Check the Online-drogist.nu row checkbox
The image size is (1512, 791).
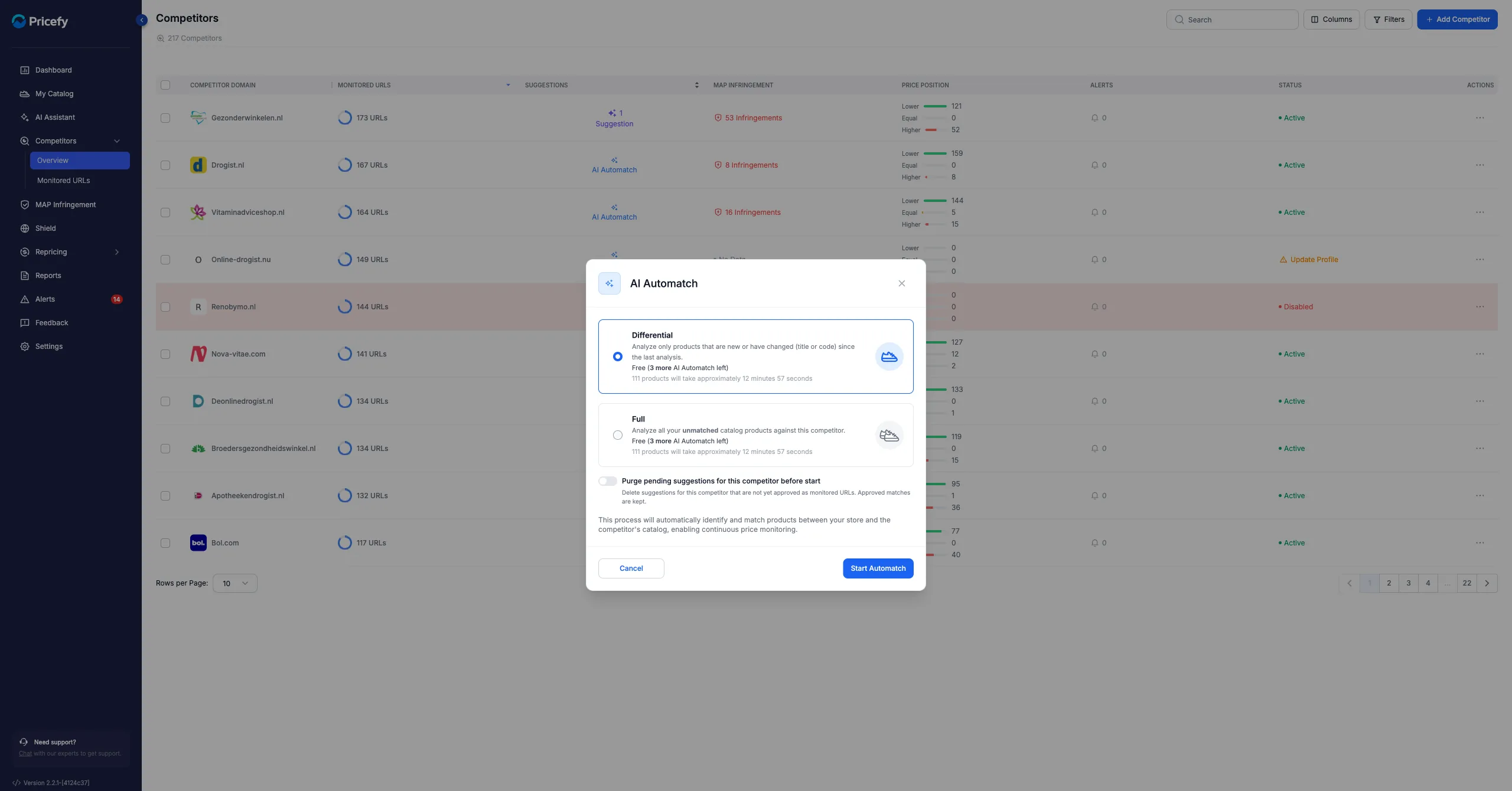[165, 260]
